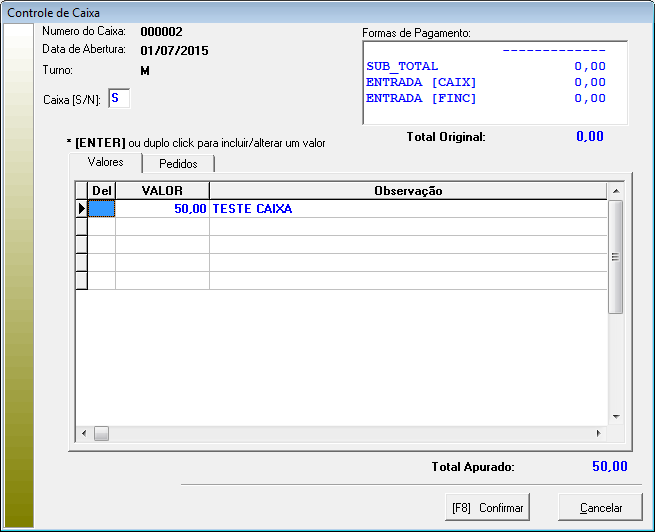Switch to the Pedidos tab
Viewport: 655px width, 532px height.
point(178,164)
